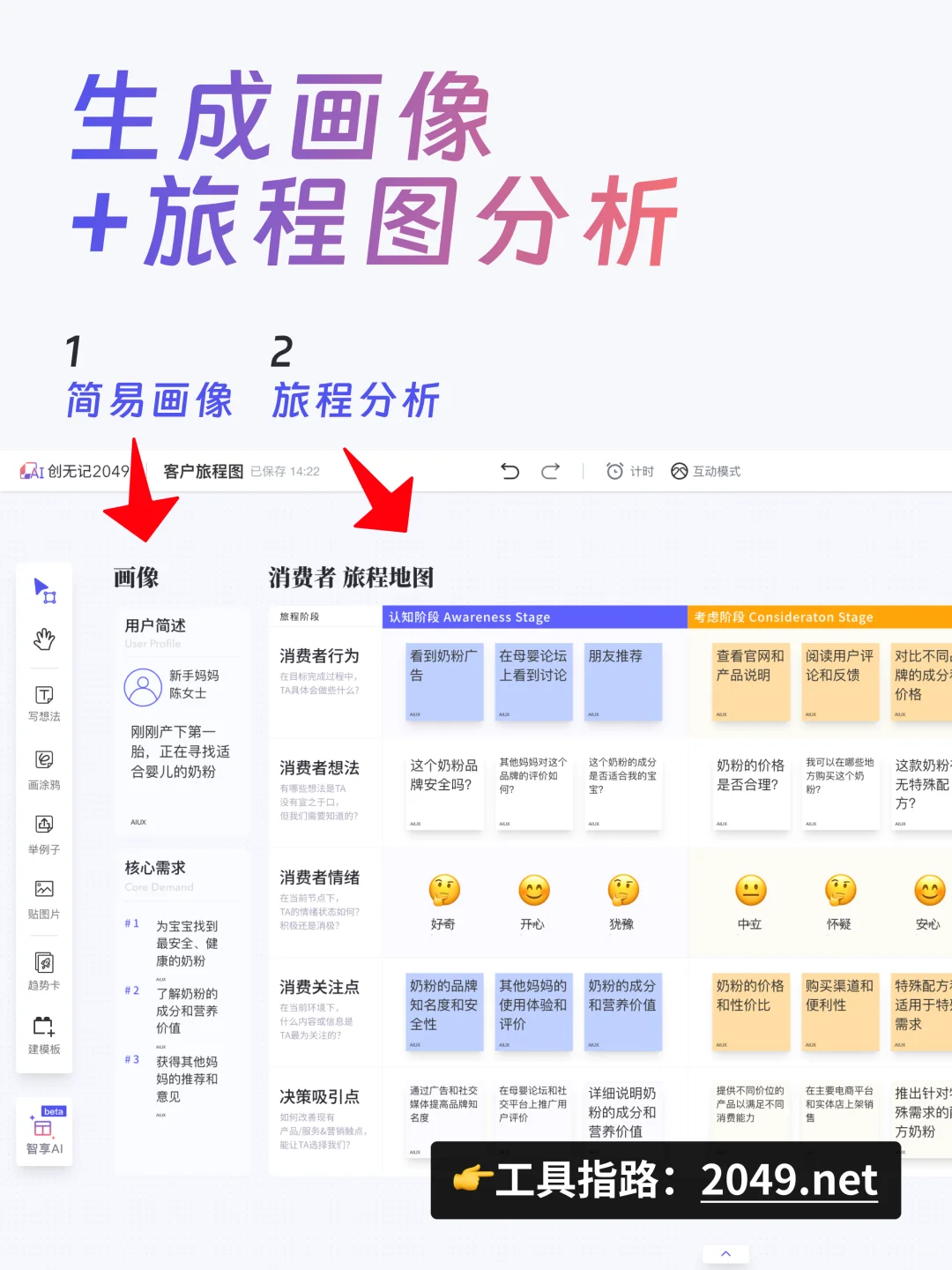Click the 其他妈妈的使用体验和评价 note
952x1270 pixels.
click(533, 1012)
